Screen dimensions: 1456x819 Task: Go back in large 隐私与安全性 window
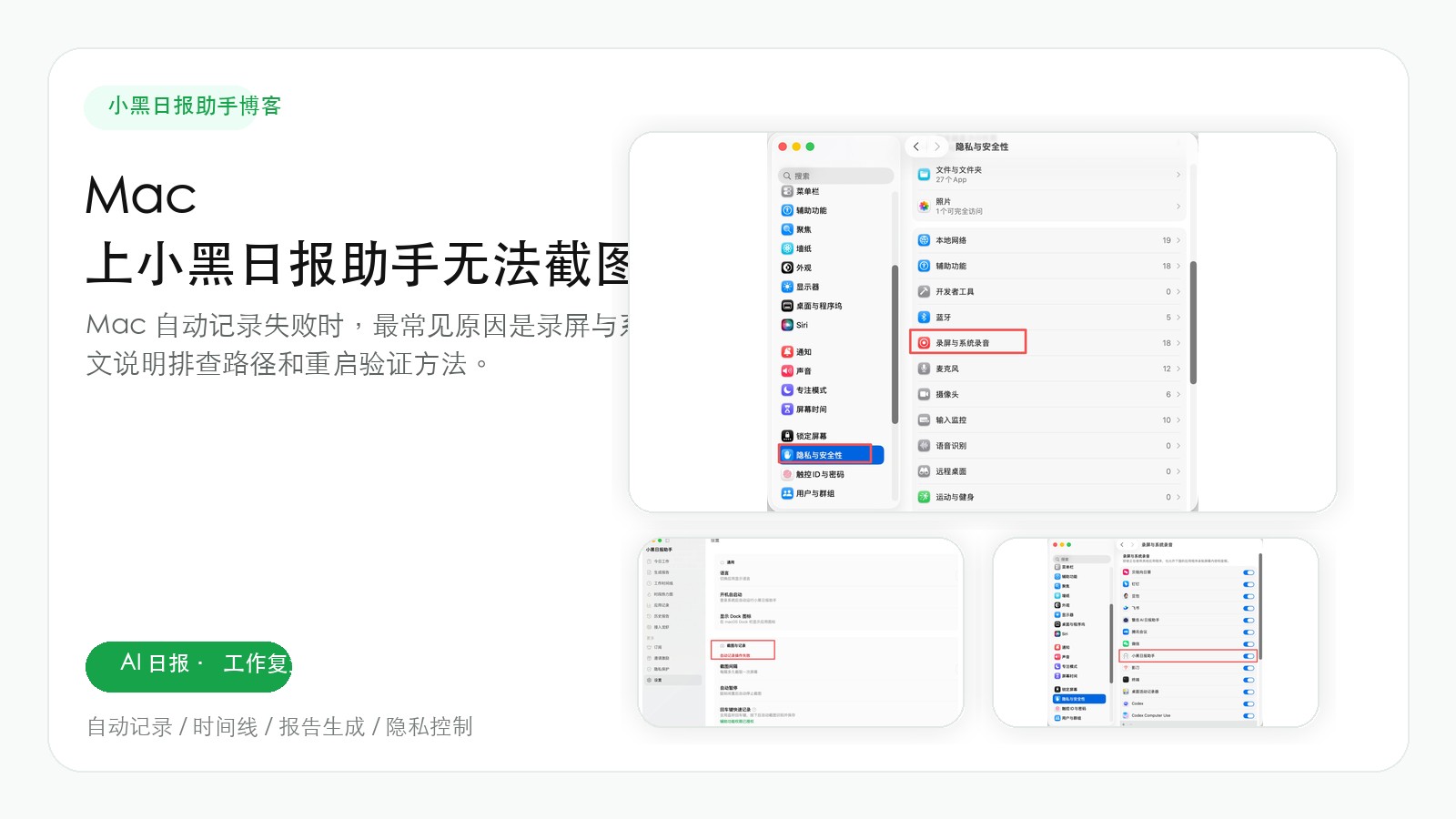coord(916,147)
